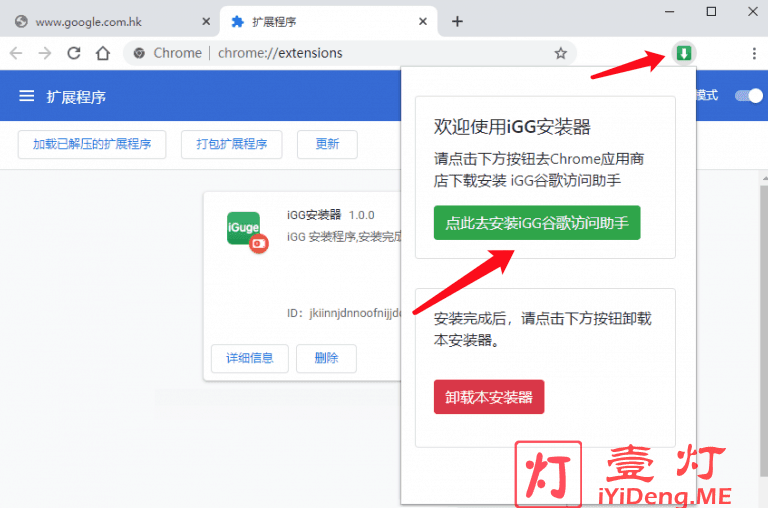Click green 点此去安装iGG谷歌访问助手 button

pyautogui.click(x=537, y=223)
